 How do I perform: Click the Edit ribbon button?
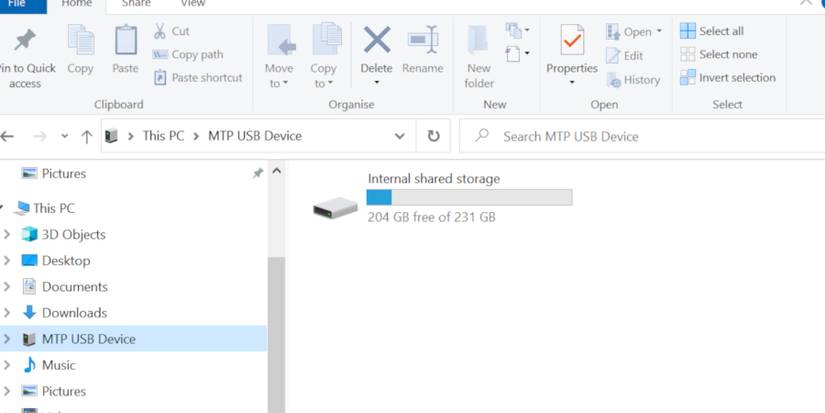(x=625, y=55)
